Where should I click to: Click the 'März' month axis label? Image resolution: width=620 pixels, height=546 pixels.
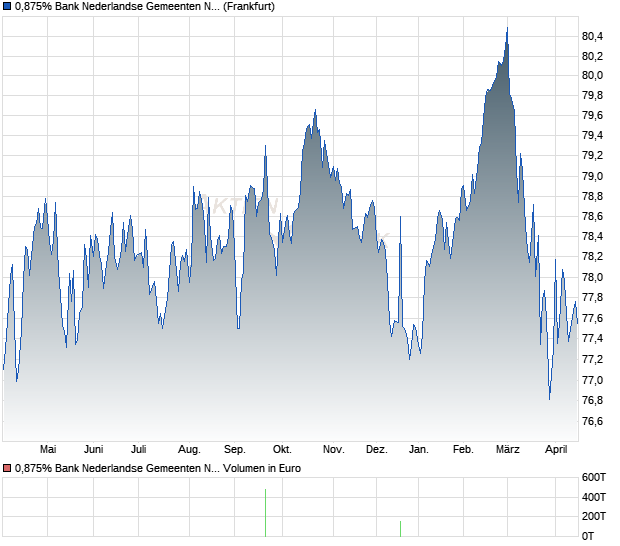click(508, 450)
